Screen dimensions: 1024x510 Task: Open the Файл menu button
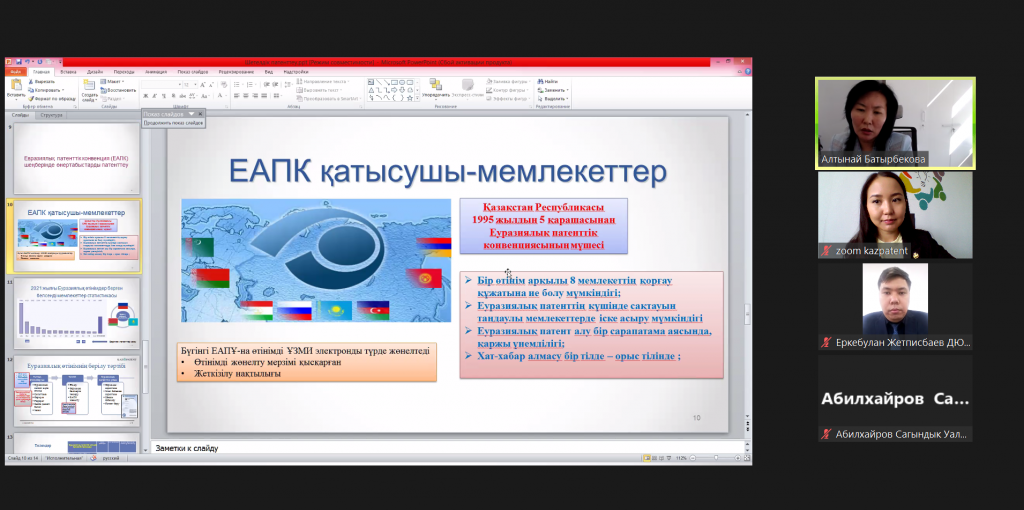15,72
